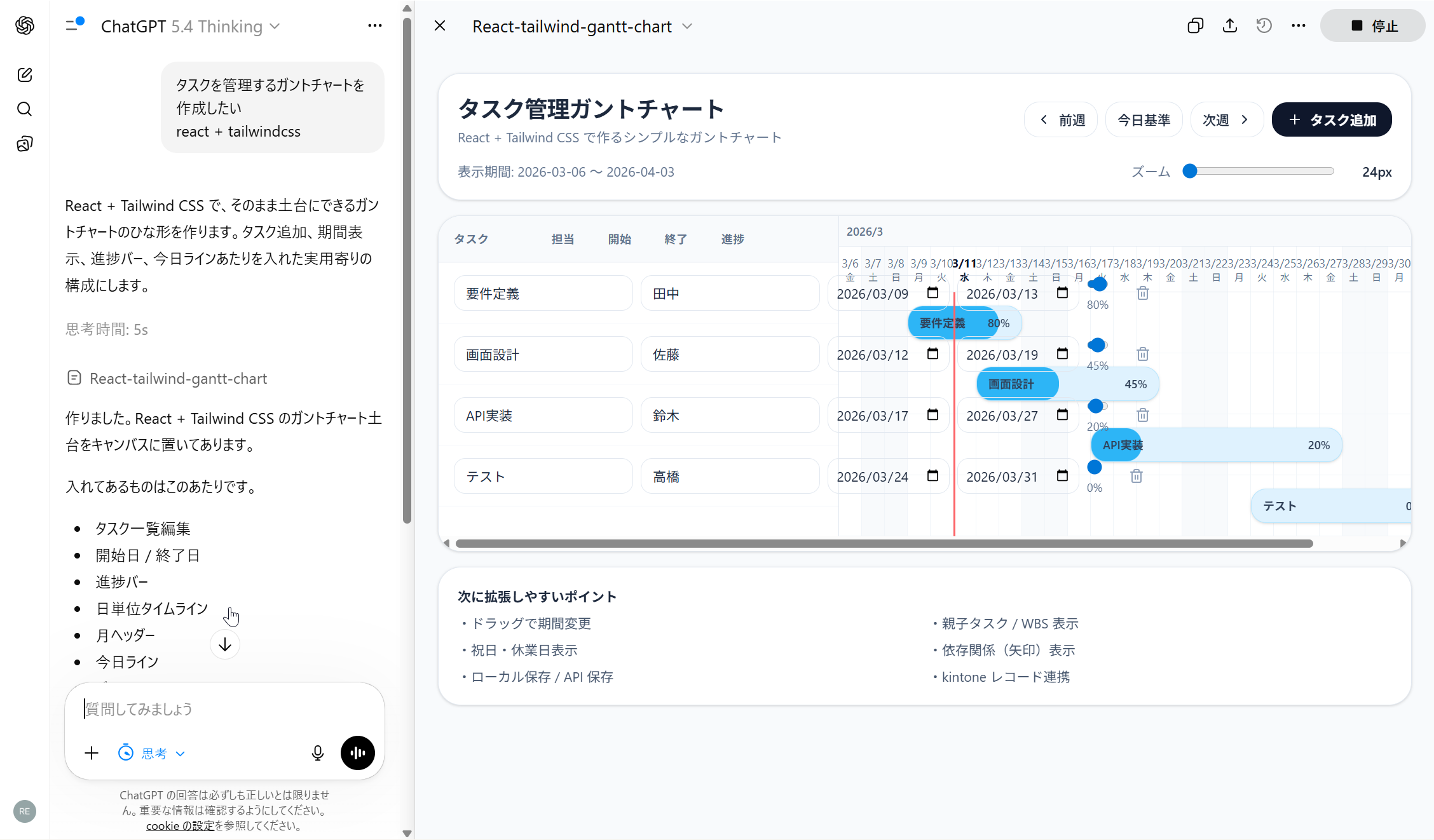Open canvas version history icon
Screen dimensions: 1434x840
coord(1264,26)
